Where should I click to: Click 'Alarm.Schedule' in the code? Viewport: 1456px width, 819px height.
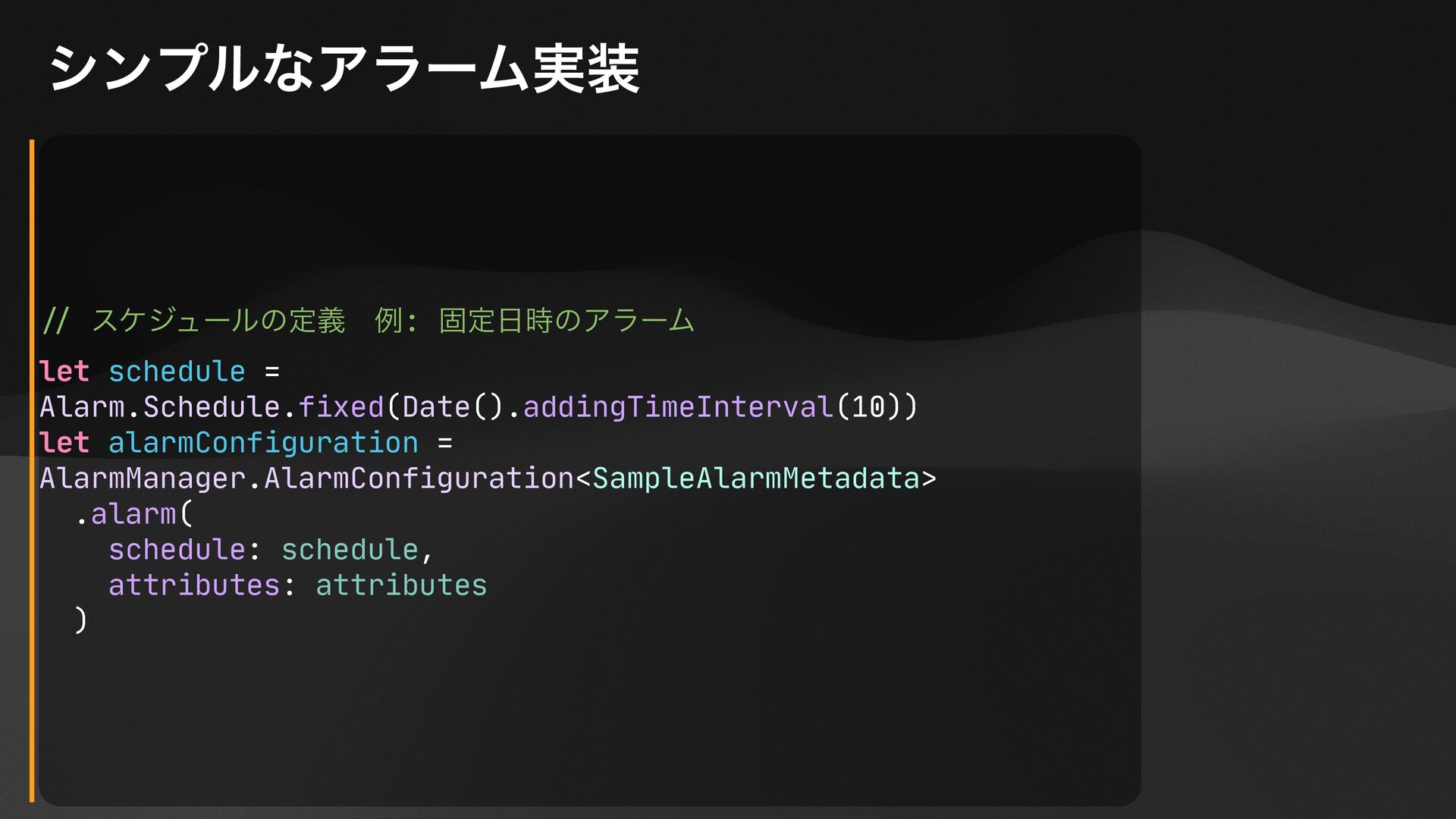[160, 407]
